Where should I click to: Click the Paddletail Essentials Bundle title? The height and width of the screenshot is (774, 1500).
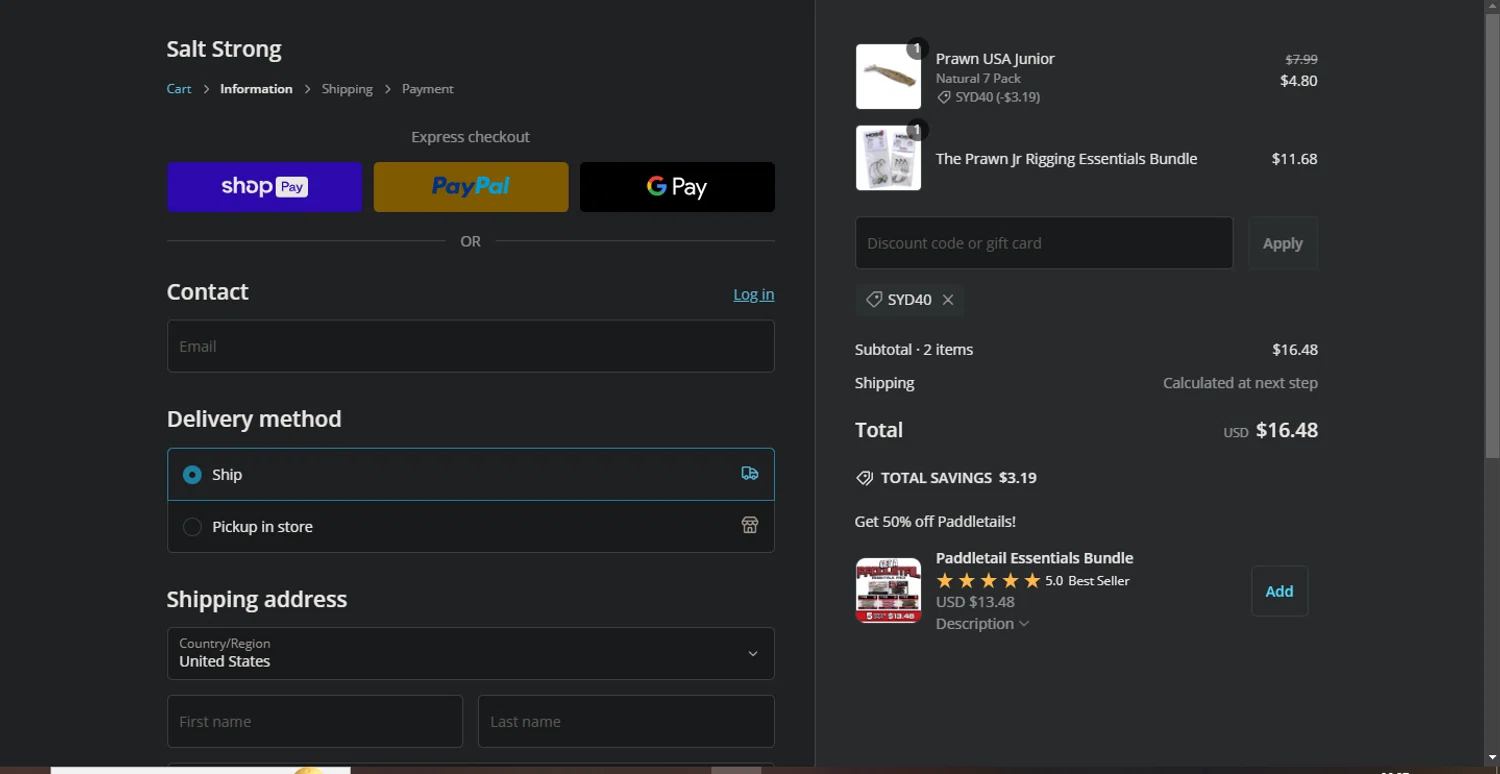click(x=1034, y=558)
